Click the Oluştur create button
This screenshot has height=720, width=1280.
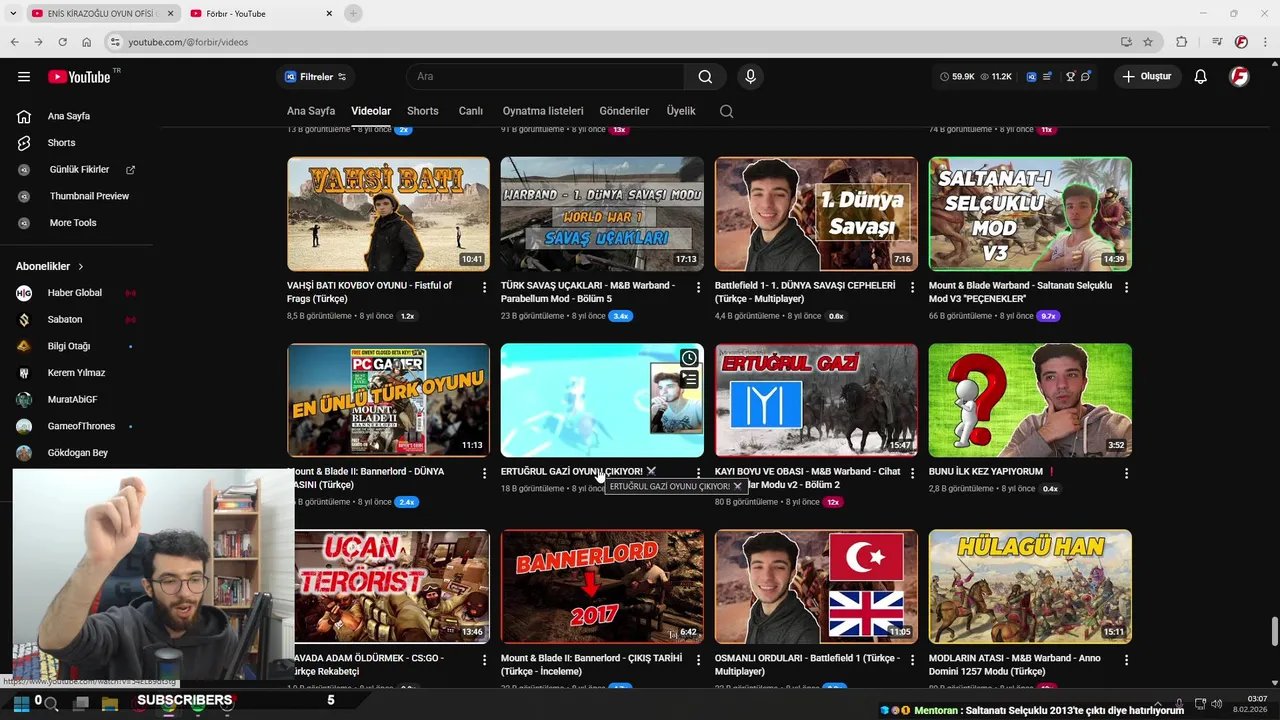(1148, 77)
